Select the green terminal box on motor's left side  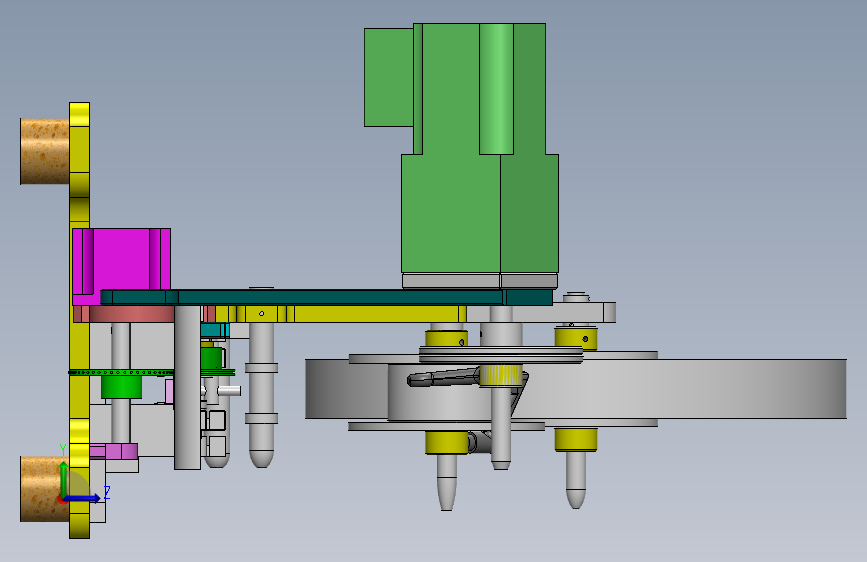[389, 77]
